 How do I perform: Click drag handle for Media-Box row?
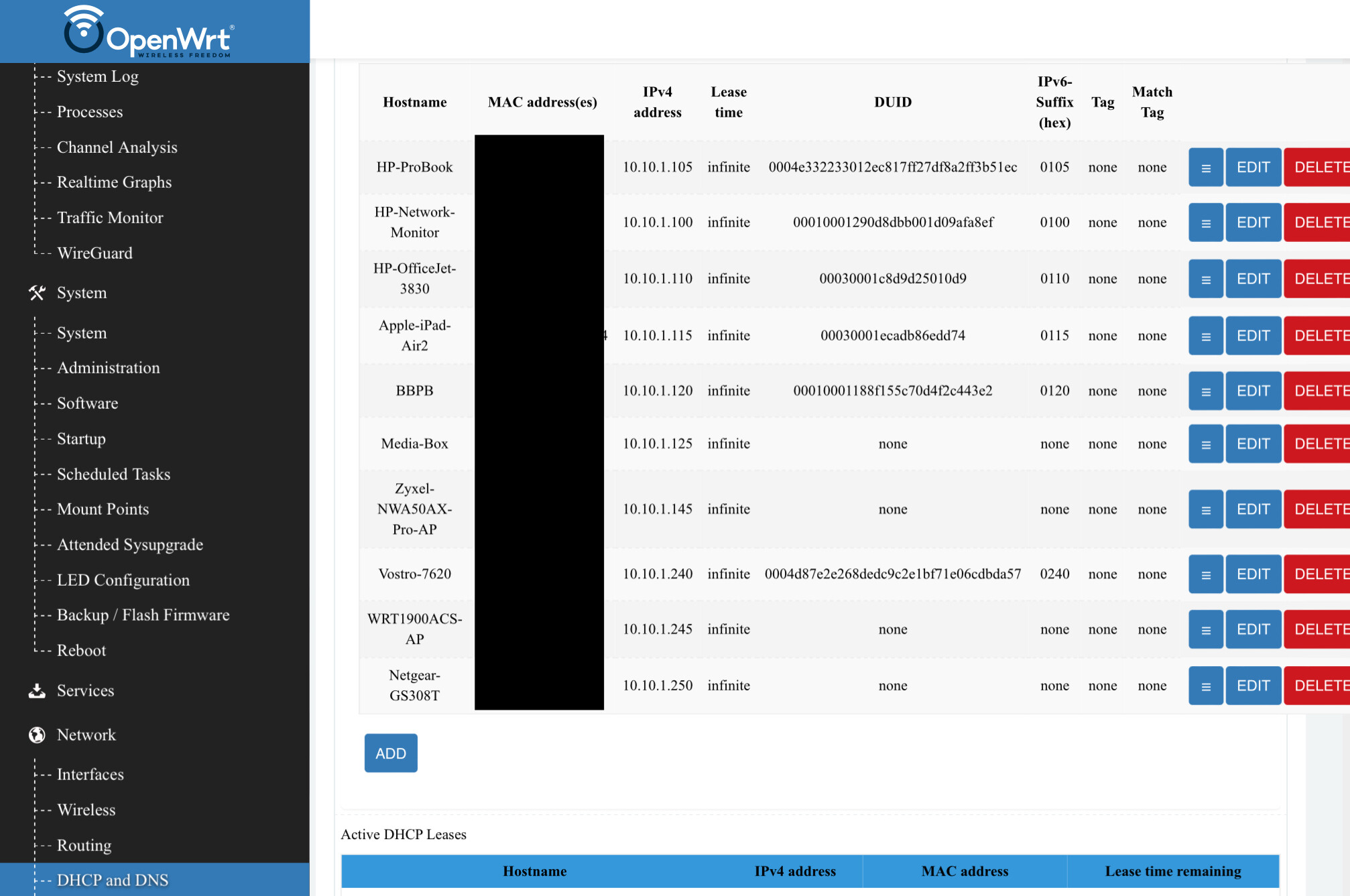pyautogui.click(x=1206, y=444)
